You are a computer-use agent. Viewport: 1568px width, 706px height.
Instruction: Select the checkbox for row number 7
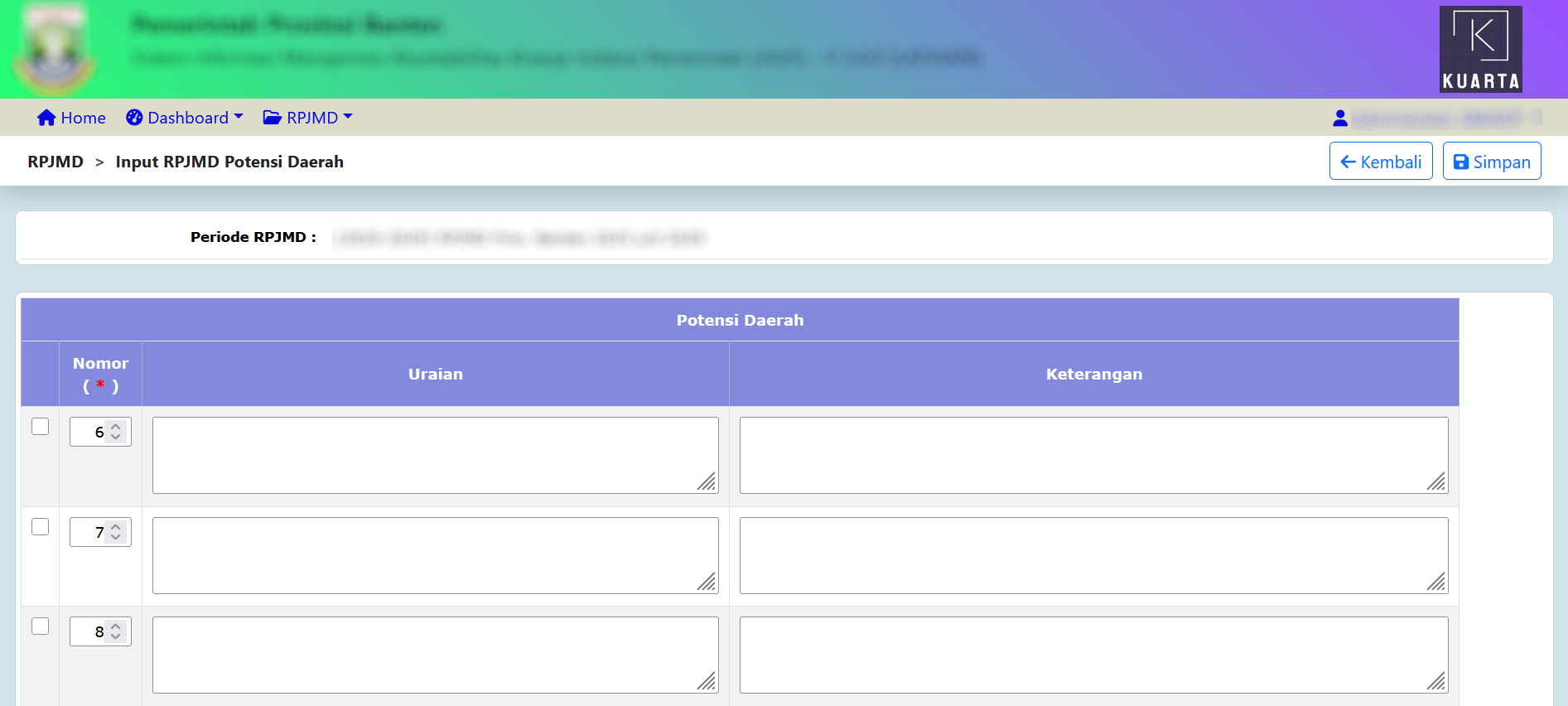coord(40,526)
